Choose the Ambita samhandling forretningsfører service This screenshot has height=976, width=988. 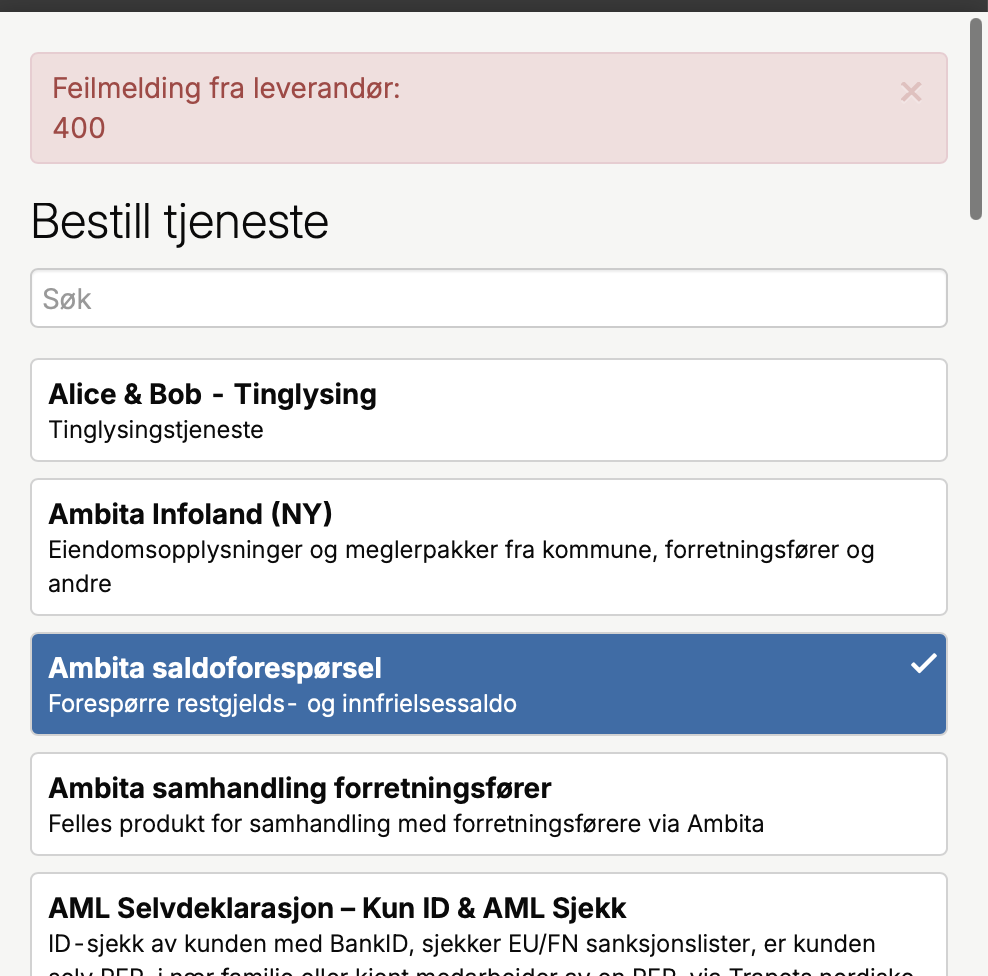coord(489,803)
